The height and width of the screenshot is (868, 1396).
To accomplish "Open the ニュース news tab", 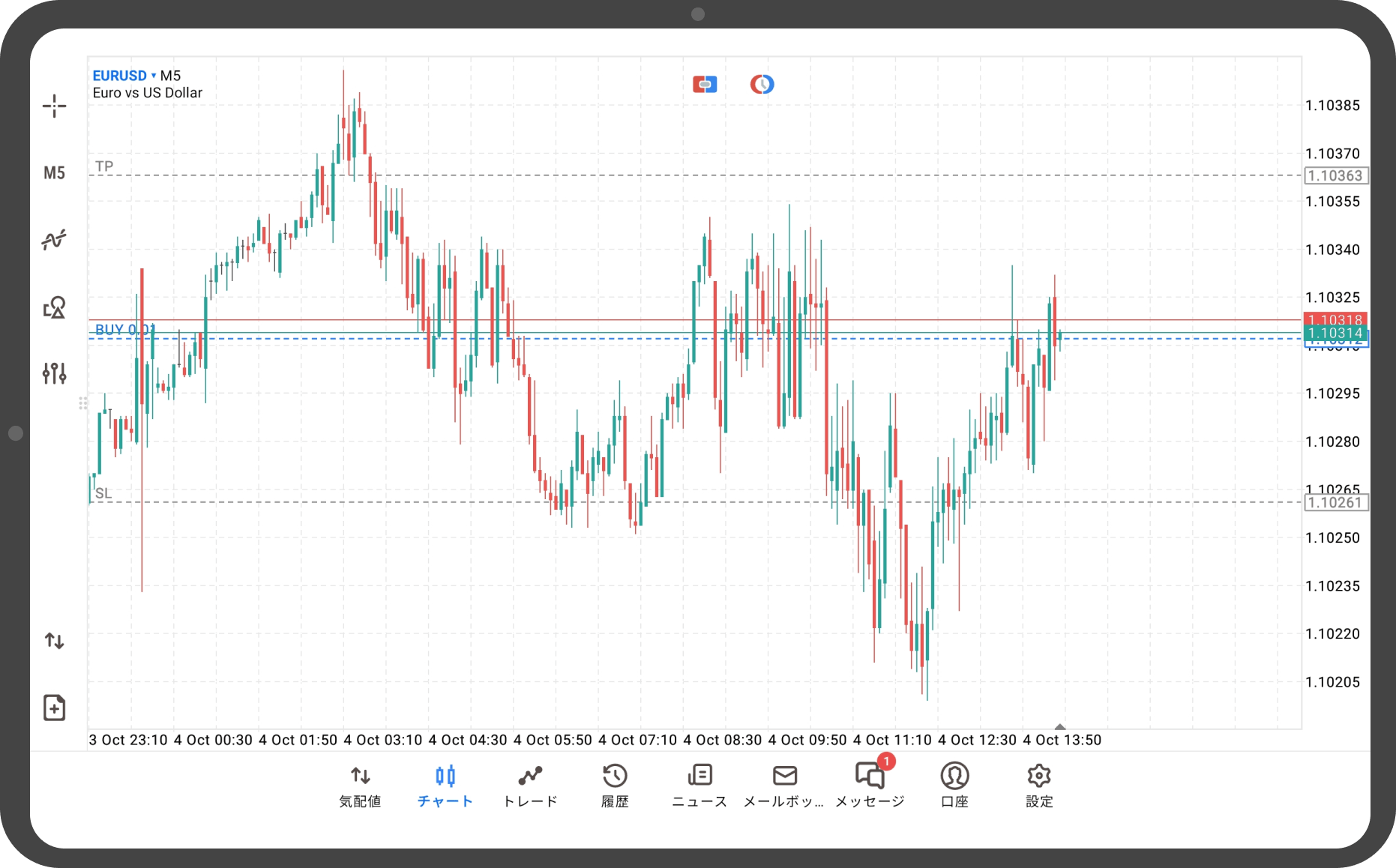I will tap(699, 786).
